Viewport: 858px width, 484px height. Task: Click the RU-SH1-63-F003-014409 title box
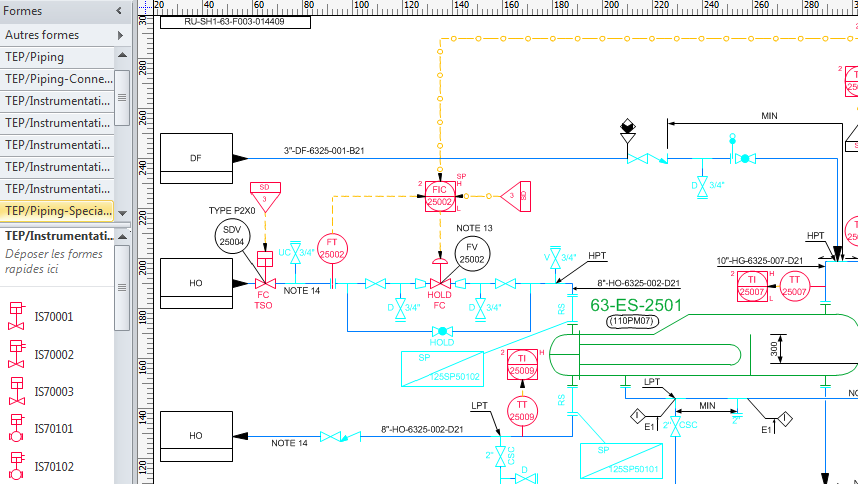click(x=235, y=22)
